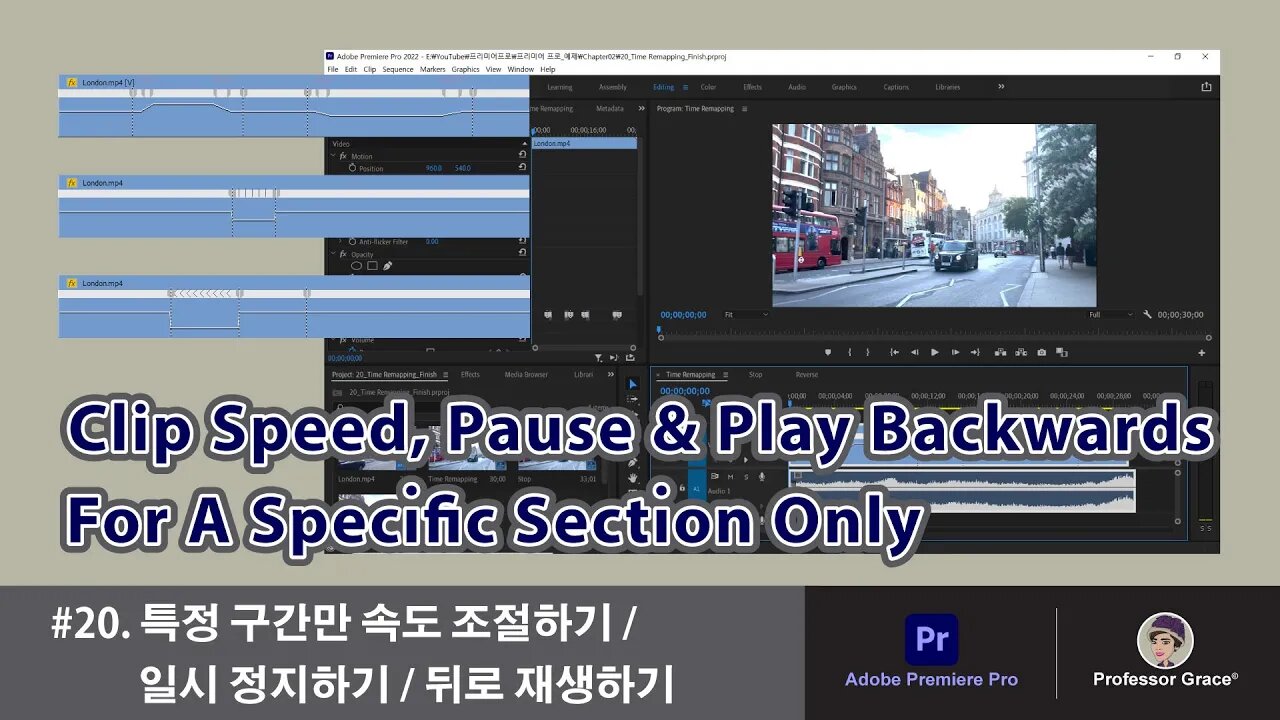1280x720 pixels.
Task: Export frame with camera icon
Action: pyautogui.click(x=1042, y=352)
